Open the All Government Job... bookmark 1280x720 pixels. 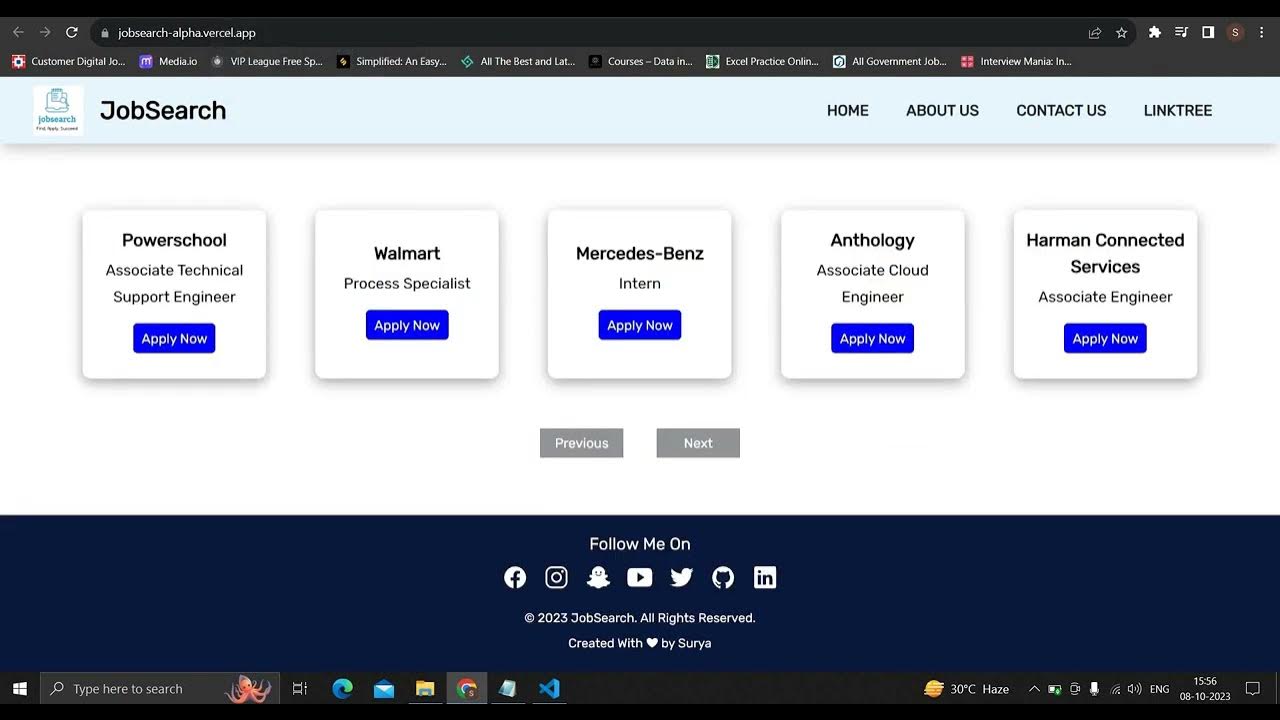point(889,61)
